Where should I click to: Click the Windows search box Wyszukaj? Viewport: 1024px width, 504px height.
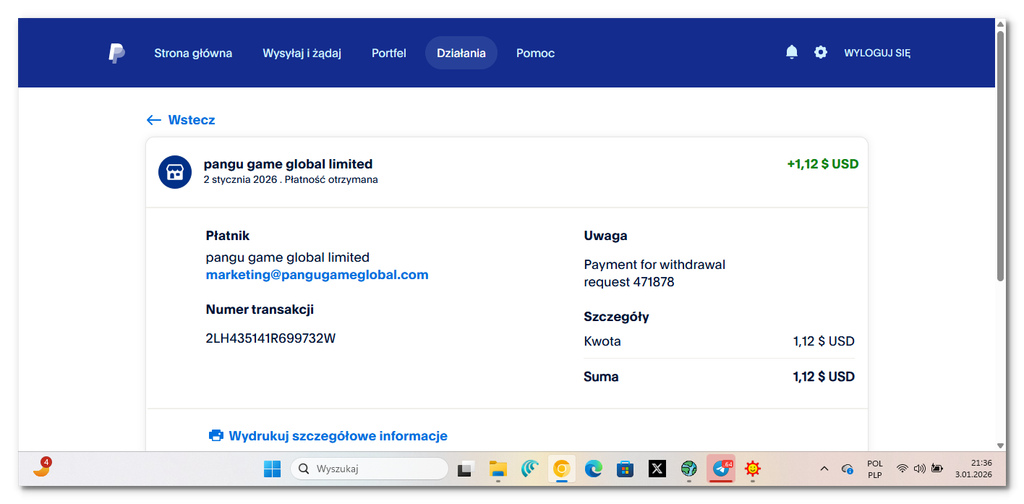[x=369, y=469]
